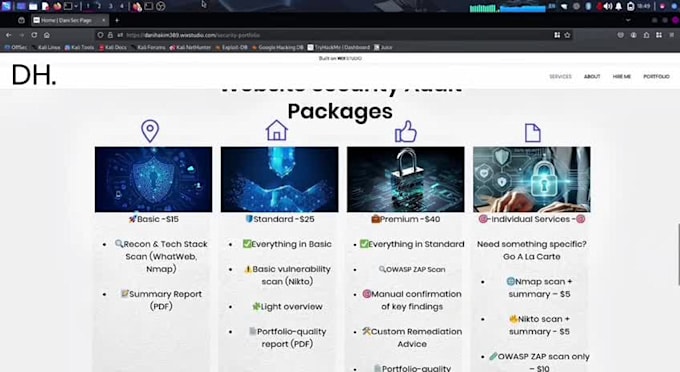Click the Basic - $15 heading
This screenshot has width=680, height=372.
[x=154, y=219]
